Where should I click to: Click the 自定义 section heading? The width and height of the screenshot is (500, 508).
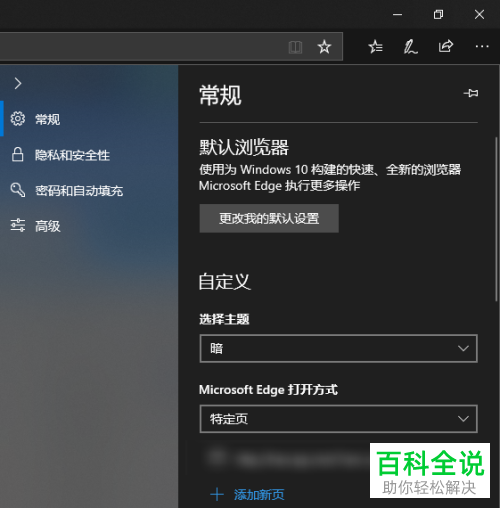pyautogui.click(x=224, y=282)
